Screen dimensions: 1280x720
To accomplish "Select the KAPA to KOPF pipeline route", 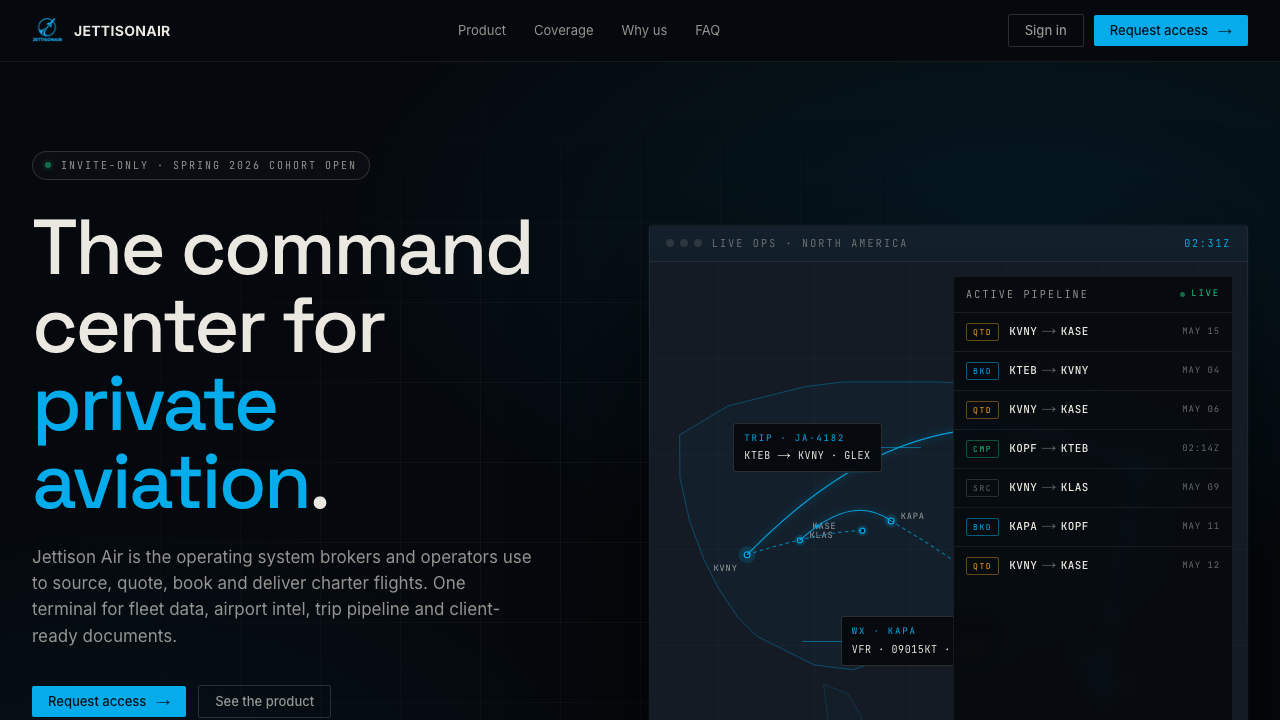I will point(1049,527).
